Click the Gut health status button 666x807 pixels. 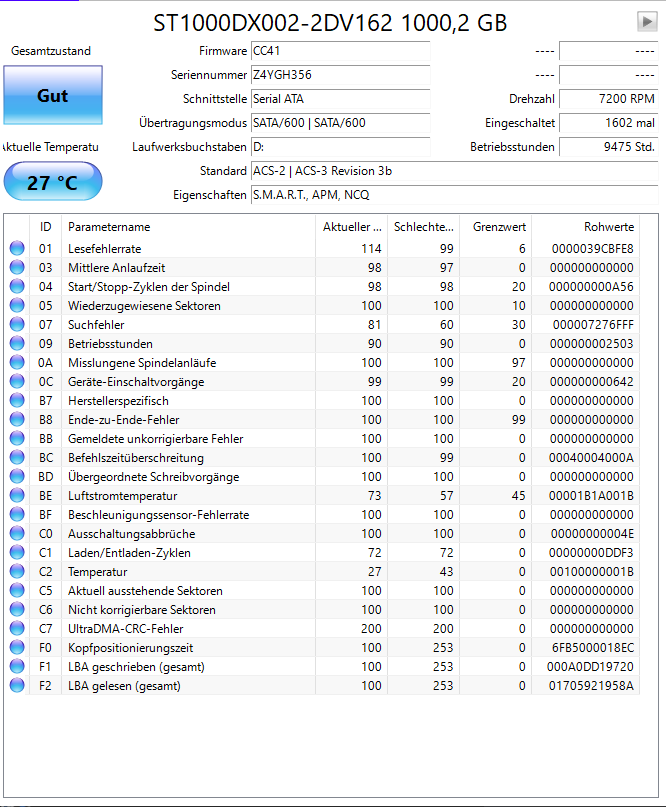pos(53,95)
